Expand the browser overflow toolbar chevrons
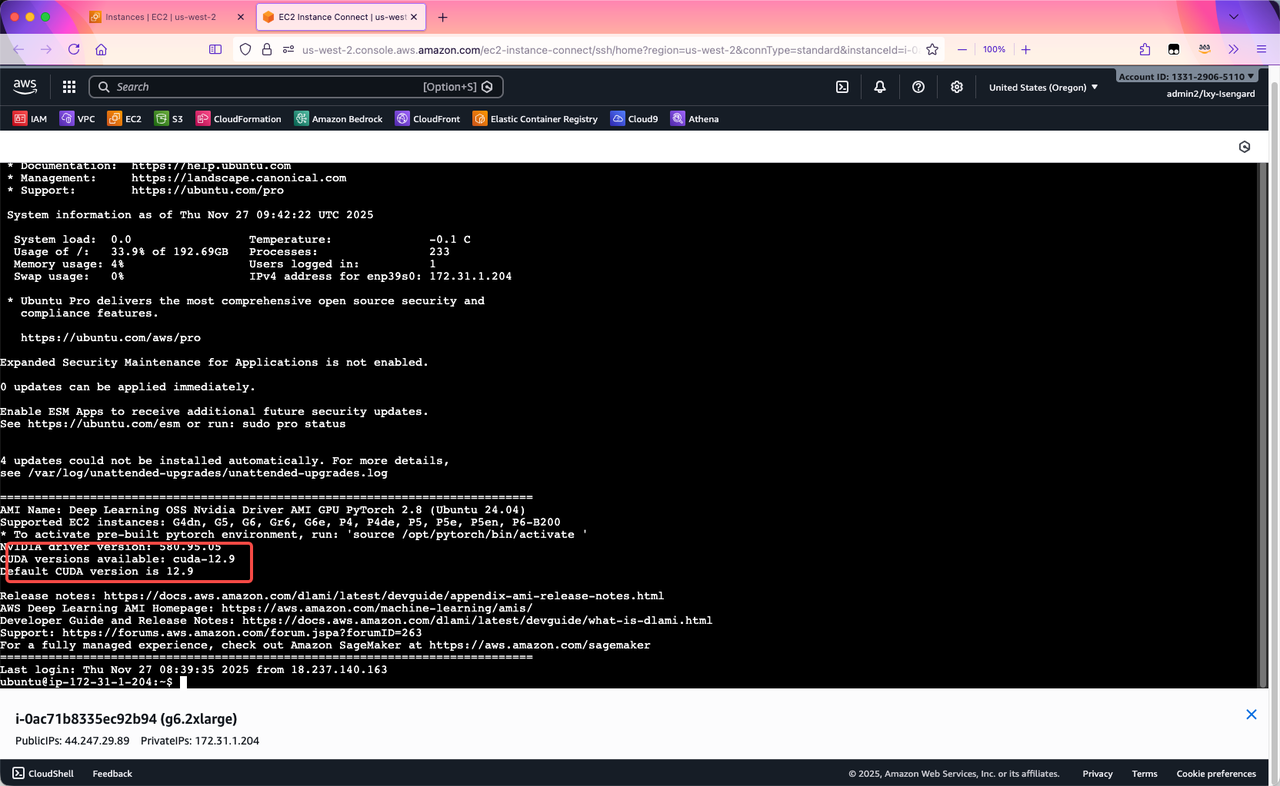1280x786 pixels. click(1233, 49)
